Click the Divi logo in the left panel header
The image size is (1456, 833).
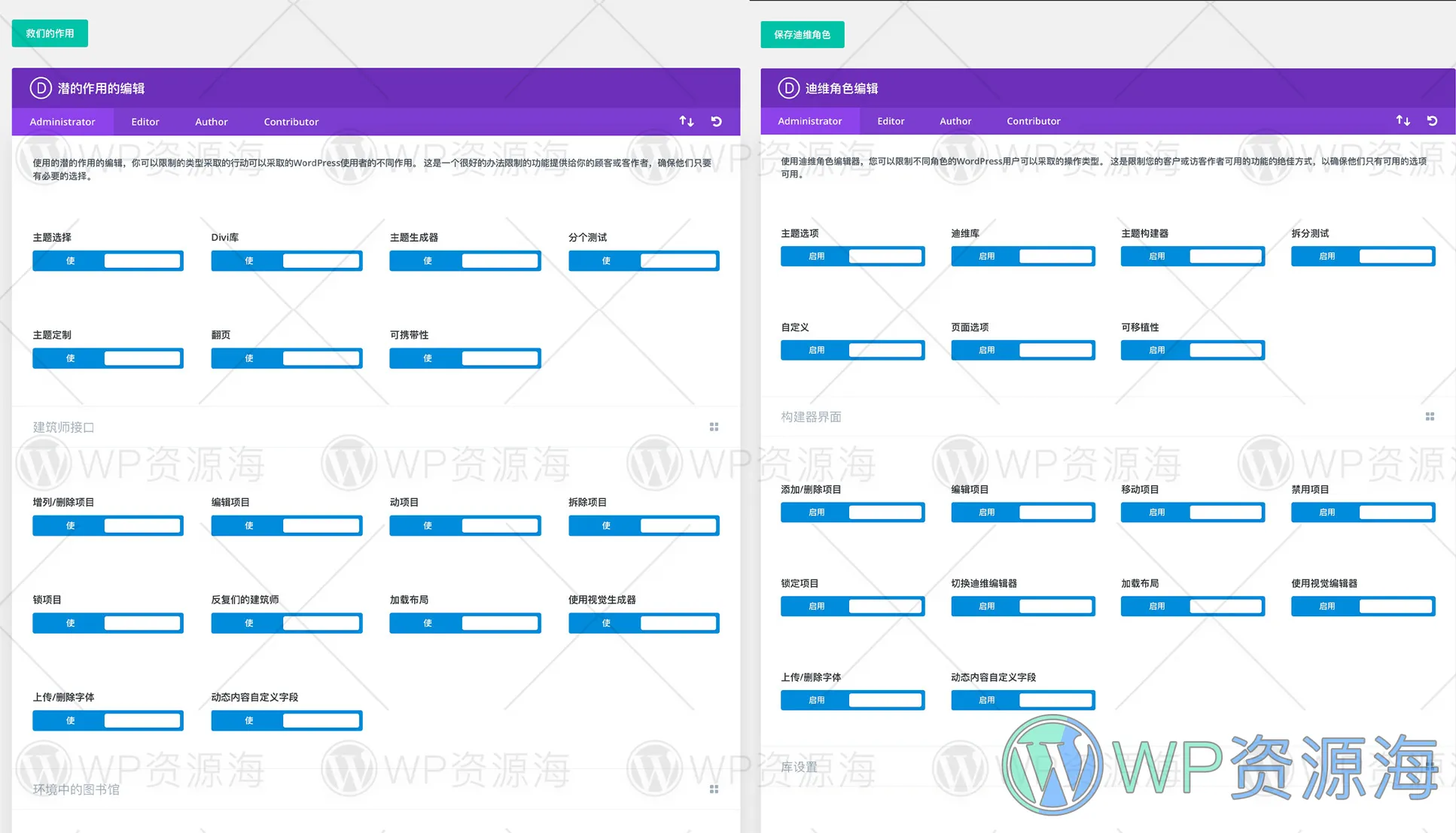pyautogui.click(x=40, y=88)
